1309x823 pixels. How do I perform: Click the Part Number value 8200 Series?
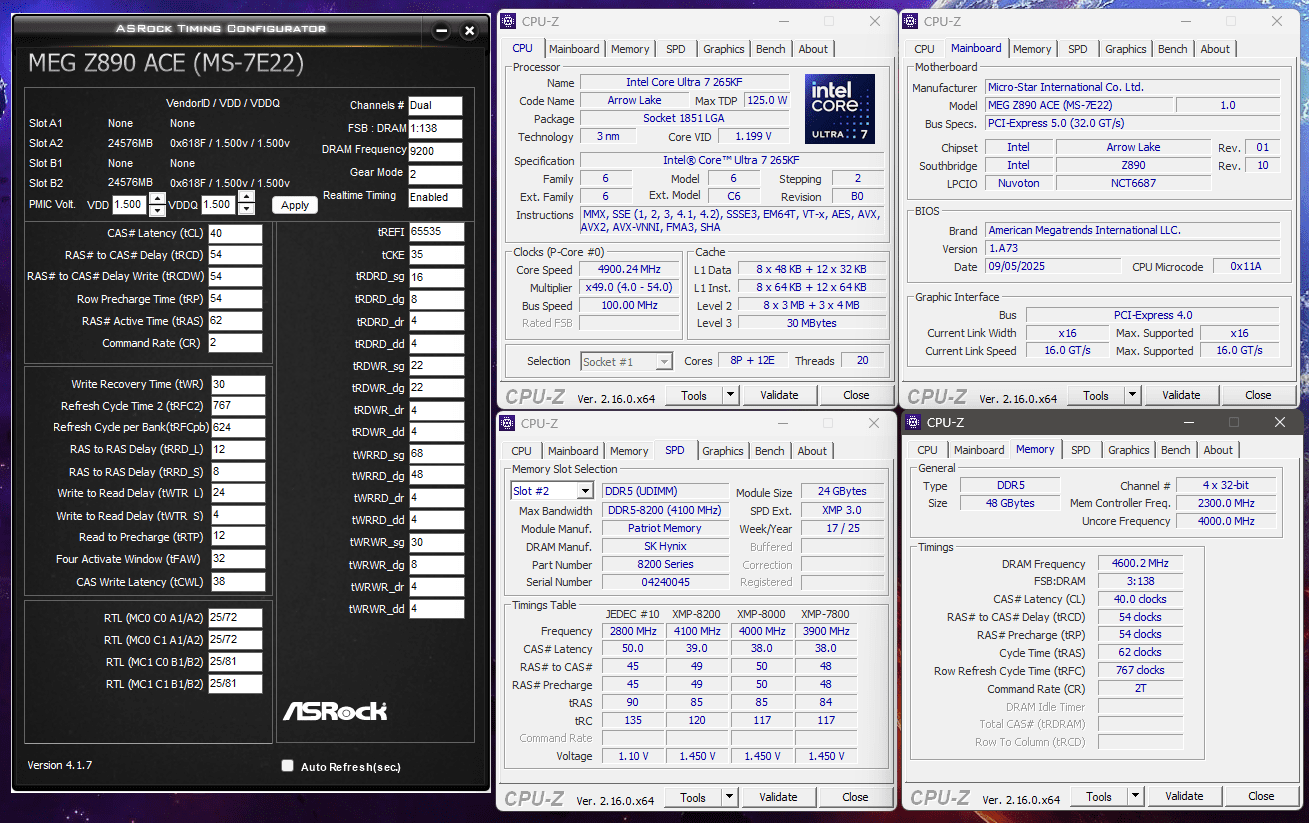tap(665, 565)
